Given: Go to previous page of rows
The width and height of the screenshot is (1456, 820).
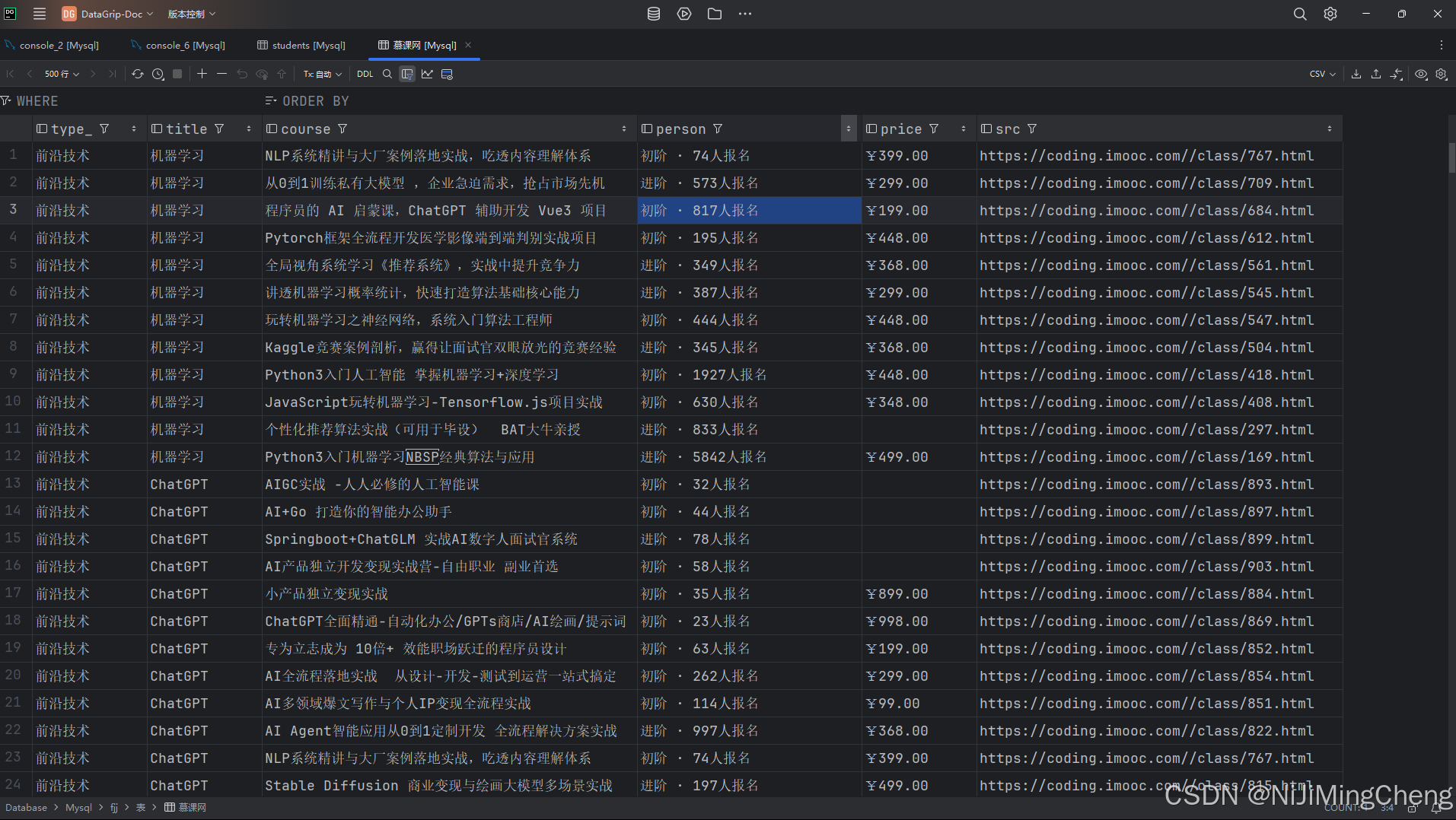Looking at the screenshot, I should [30, 74].
